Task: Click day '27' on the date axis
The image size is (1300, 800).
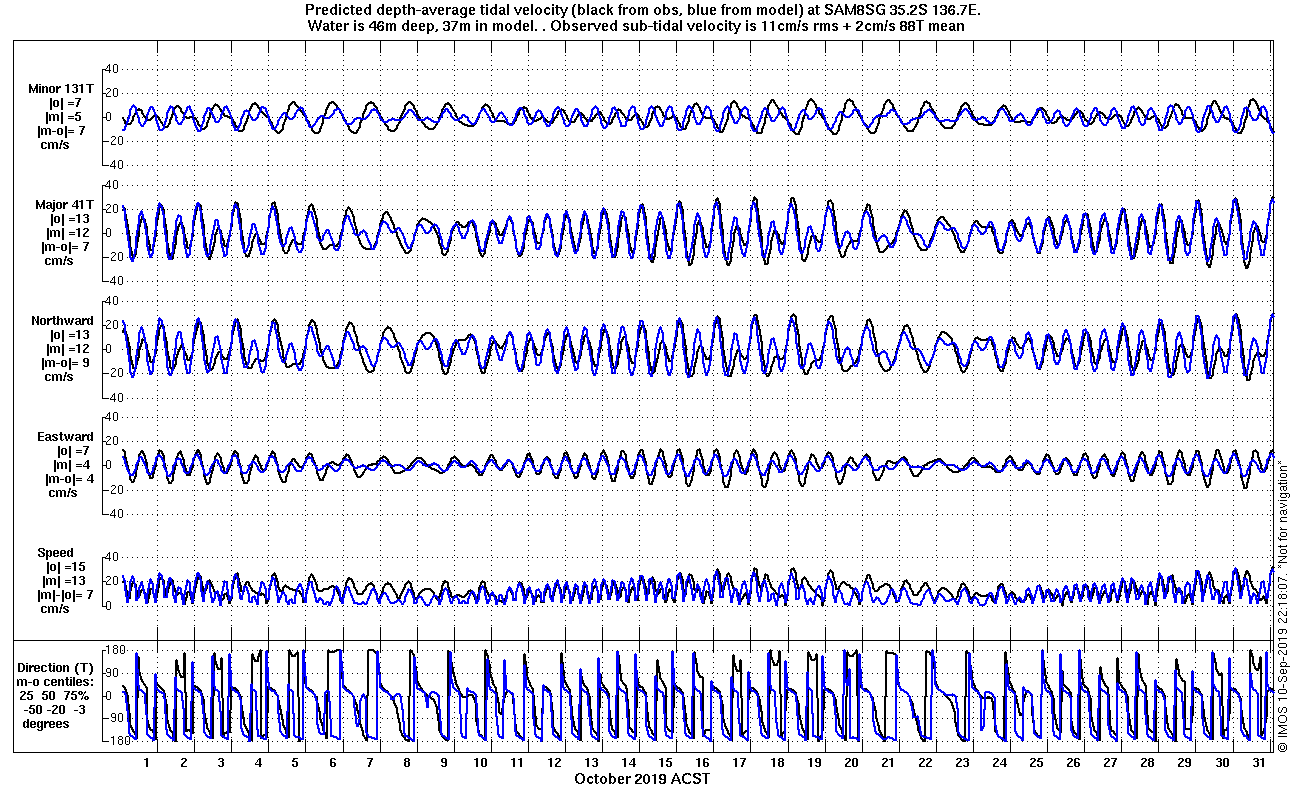Action: pos(1111,762)
